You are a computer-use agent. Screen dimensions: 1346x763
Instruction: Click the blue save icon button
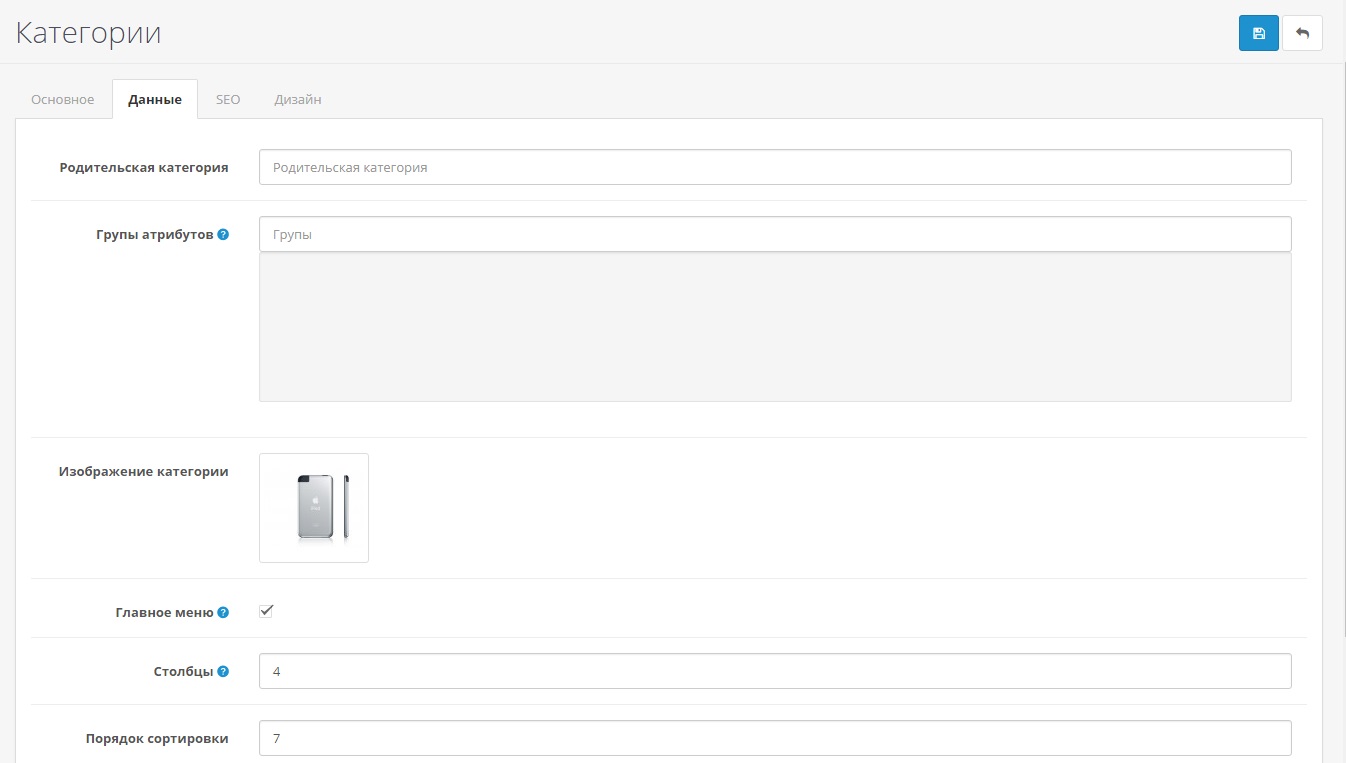pos(1258,33)
